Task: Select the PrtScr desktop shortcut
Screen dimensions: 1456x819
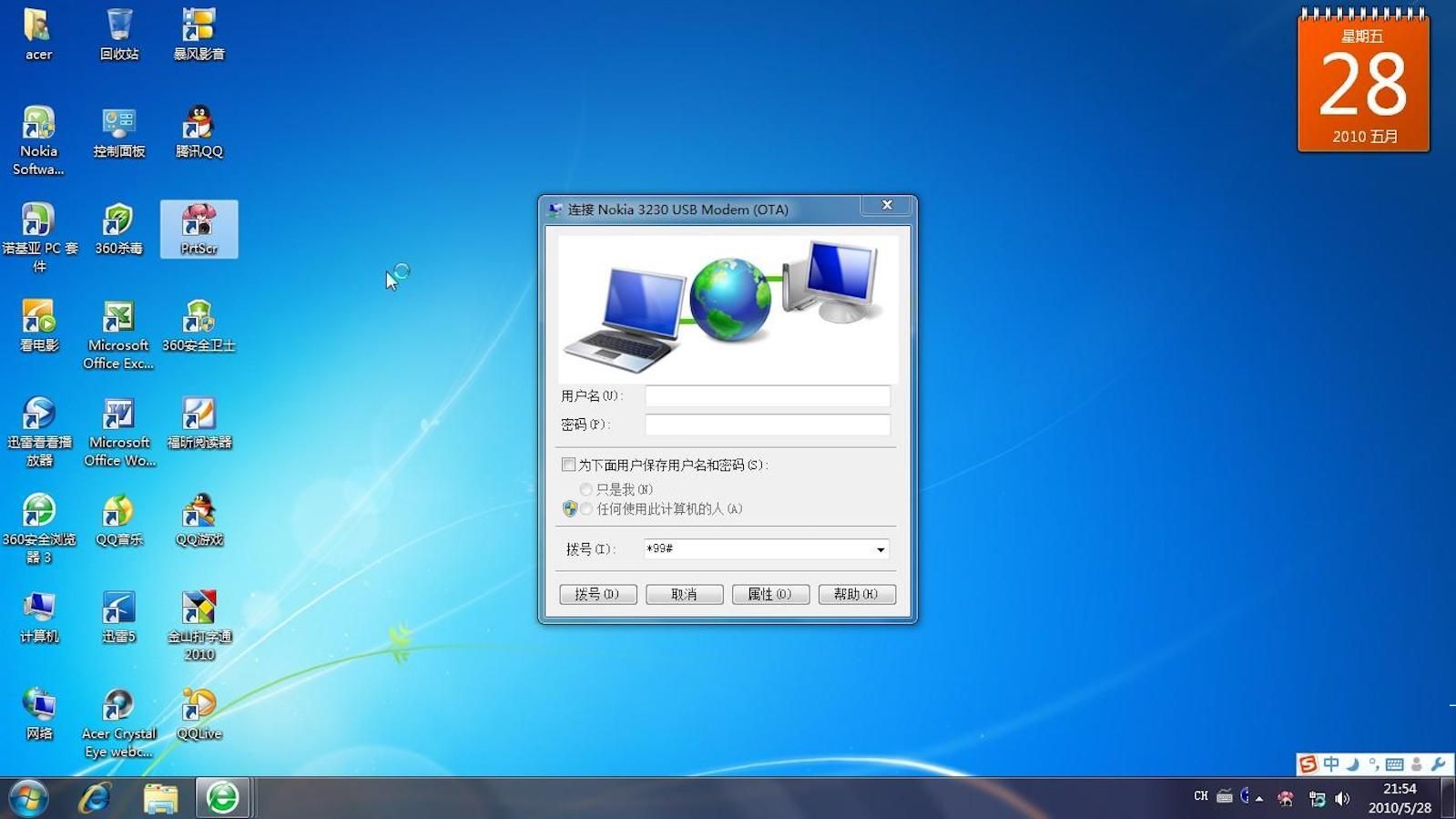Action: [199, 228]
